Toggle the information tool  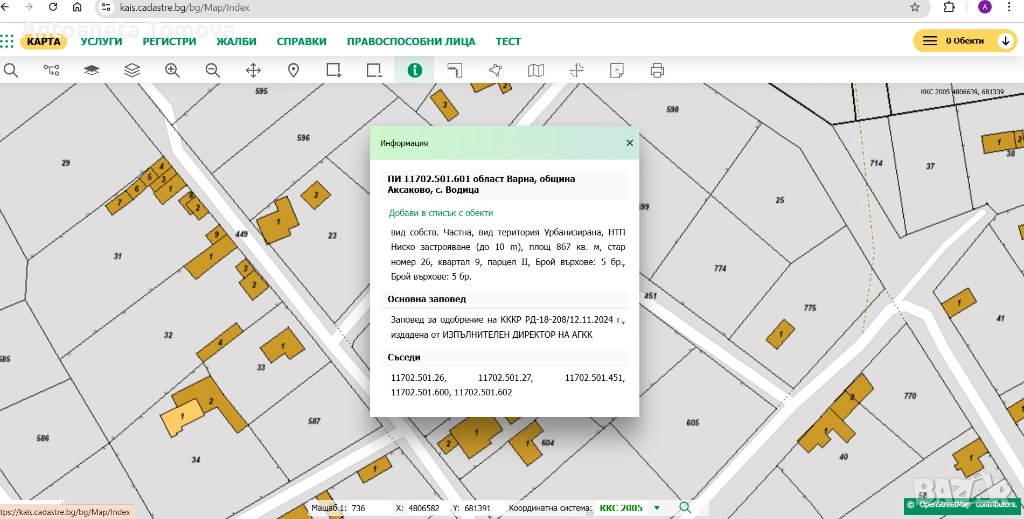[x=414, y=70]
